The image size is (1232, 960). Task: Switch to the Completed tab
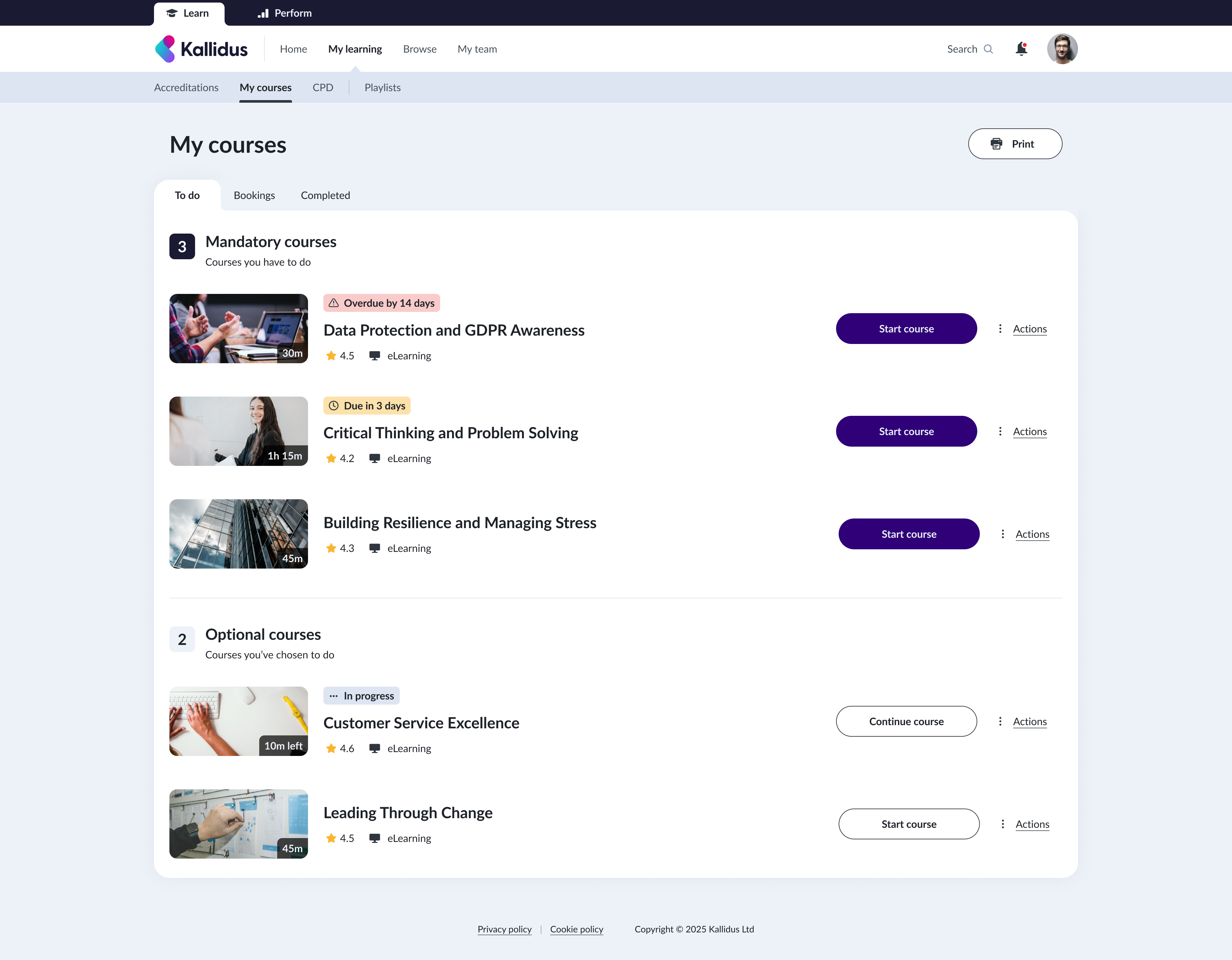click(x=325, y=195)
